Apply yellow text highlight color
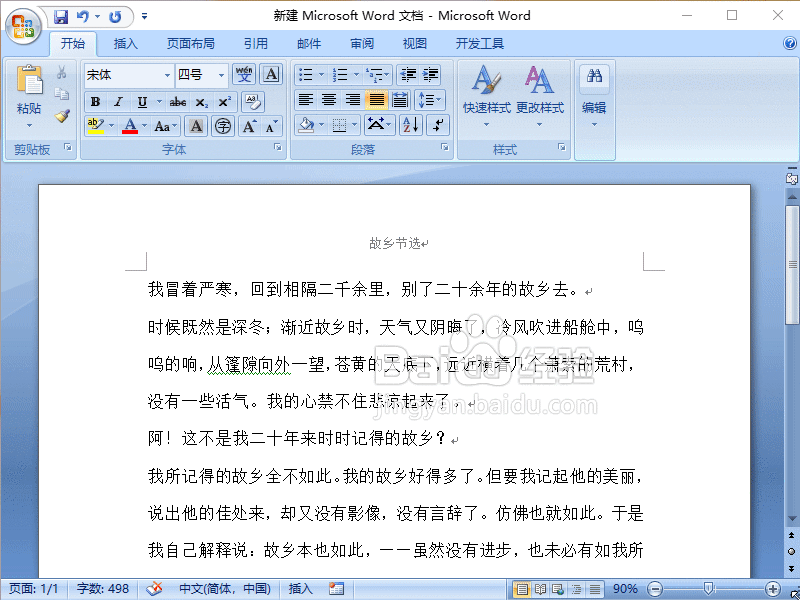Image resolution: width=800 pixels, height=600 pixels. 94,124
